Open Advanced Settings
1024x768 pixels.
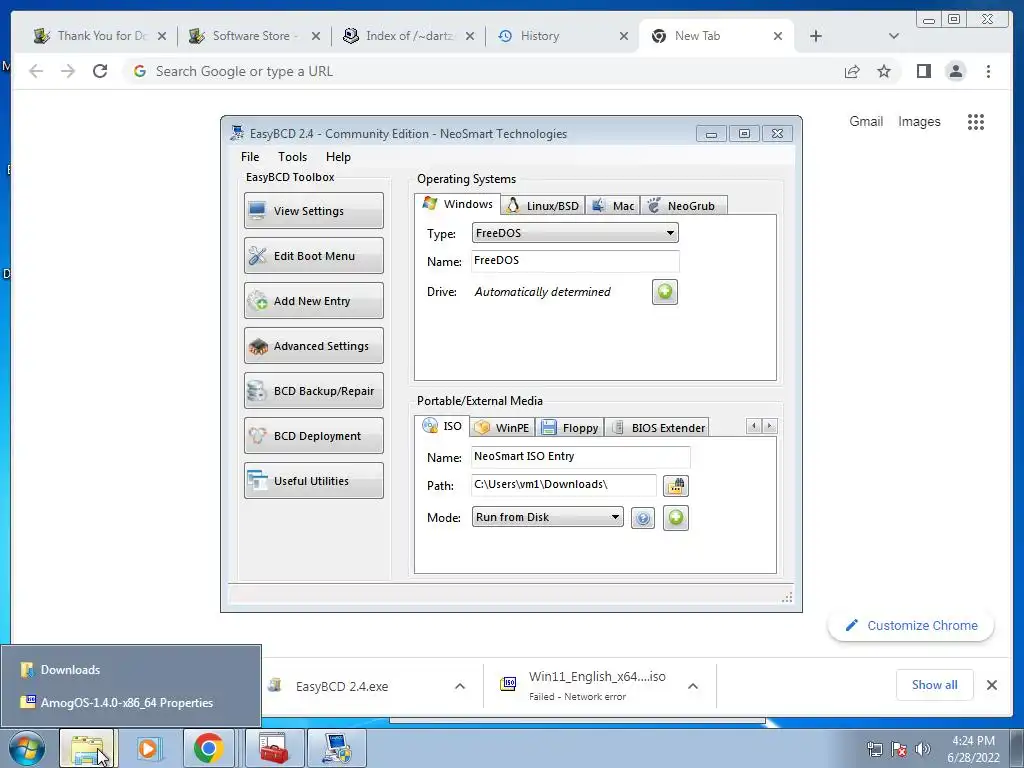pos(313,345)
